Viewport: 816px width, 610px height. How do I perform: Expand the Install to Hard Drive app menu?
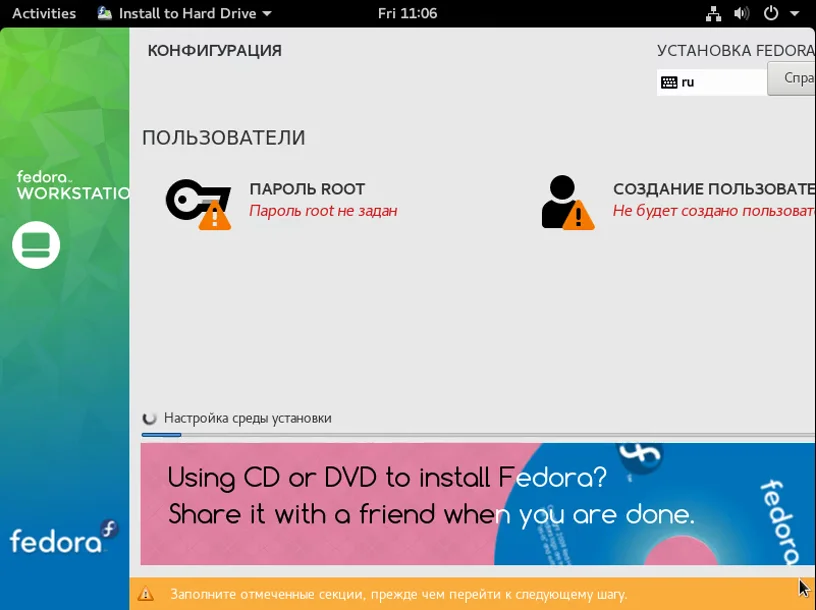click(185, 13)
